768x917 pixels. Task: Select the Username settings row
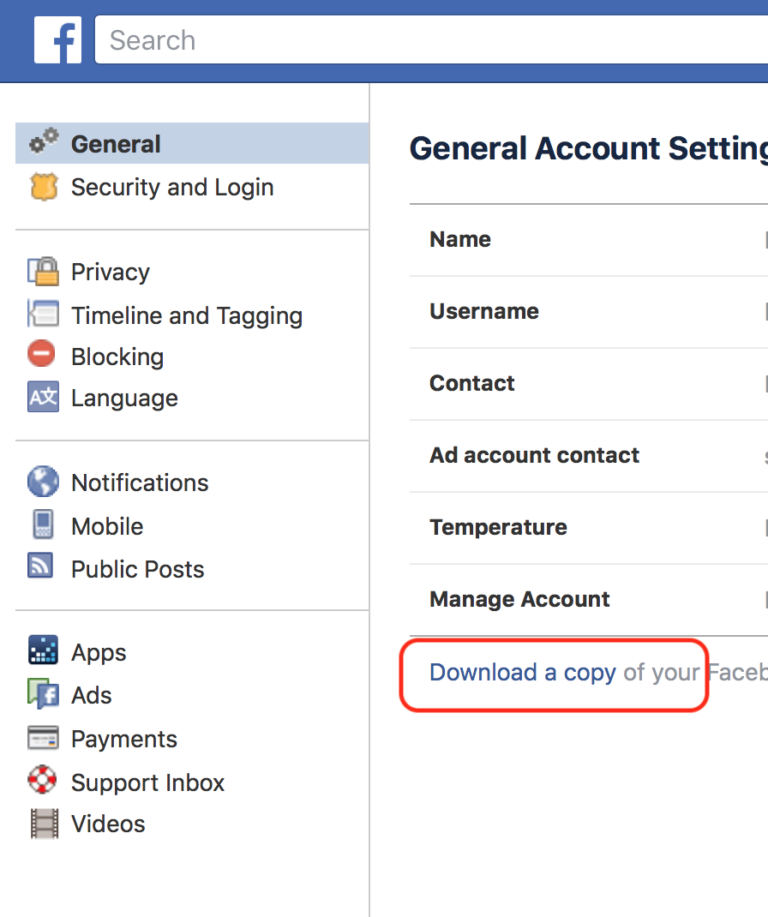click(x=588, y=312)
